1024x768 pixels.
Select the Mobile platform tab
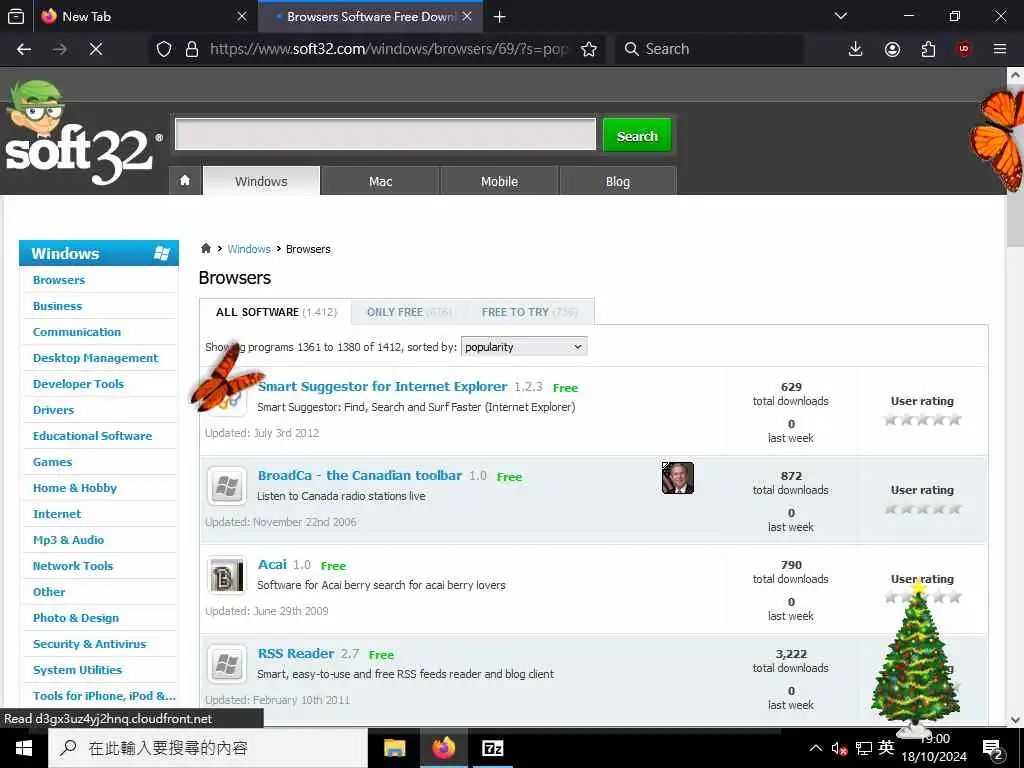coord(500,181)
